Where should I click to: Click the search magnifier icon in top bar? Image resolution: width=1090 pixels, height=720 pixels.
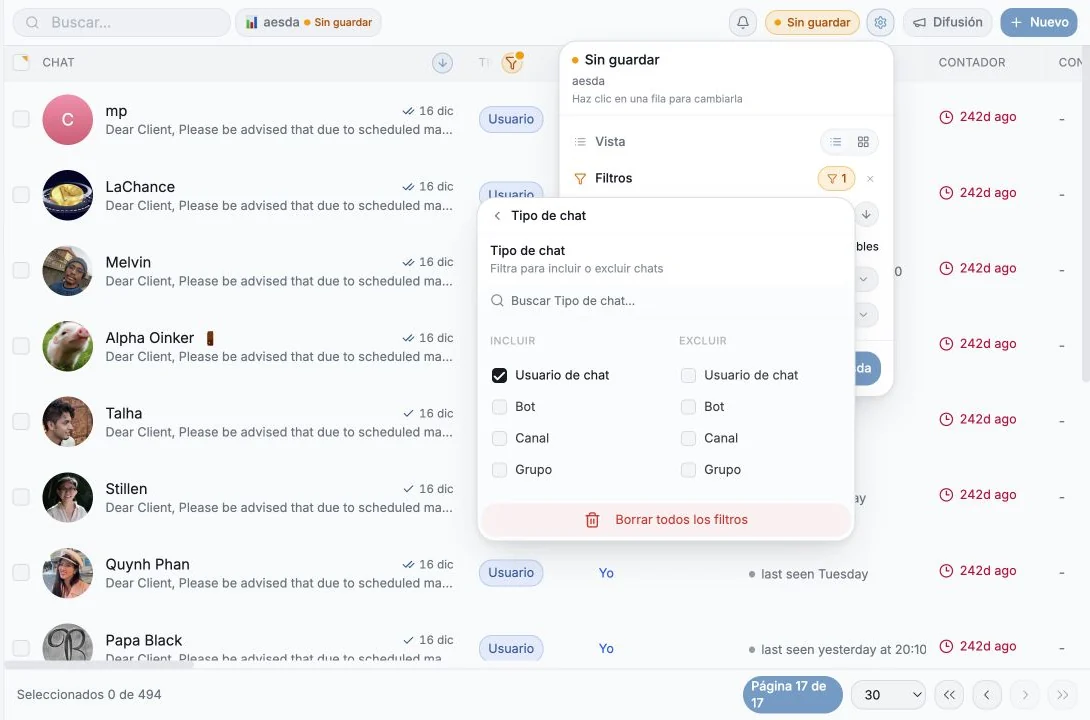click(x=32, y=22)
